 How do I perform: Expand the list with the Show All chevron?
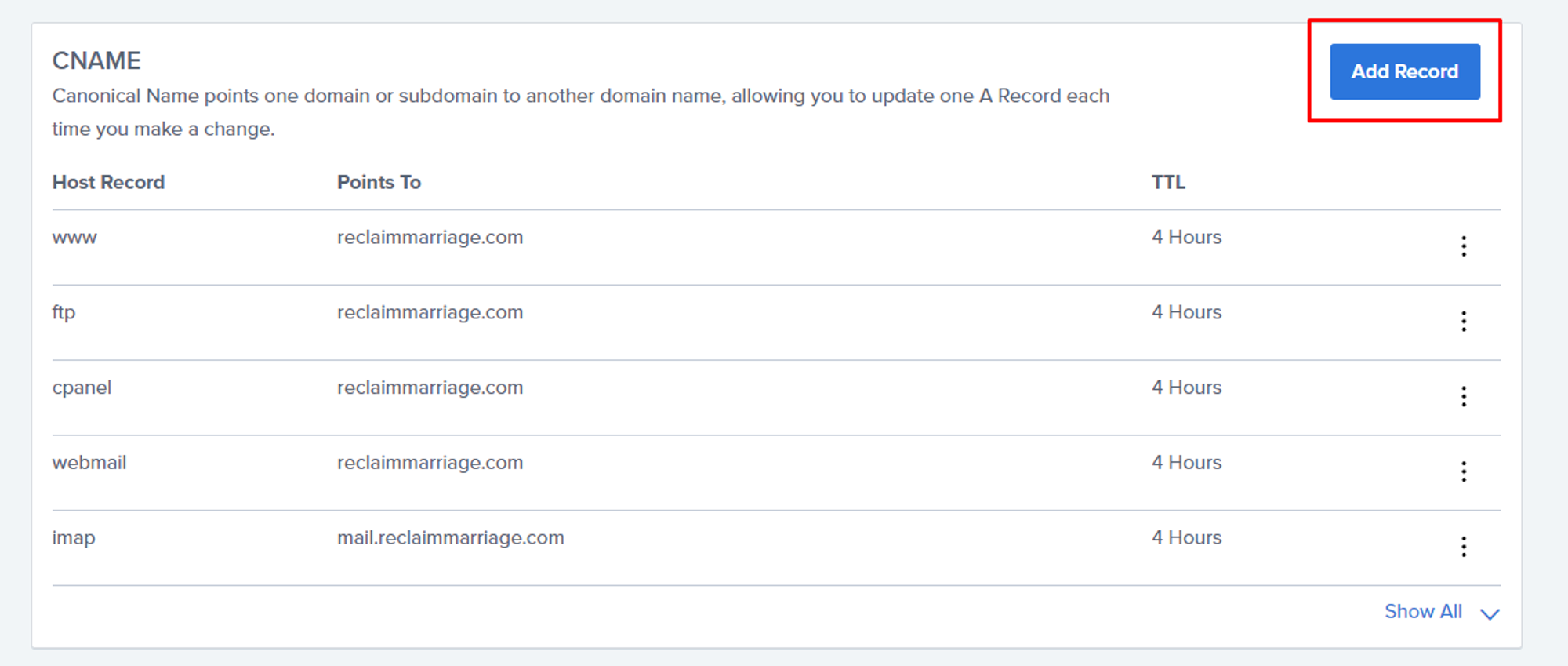[1490, 613]
